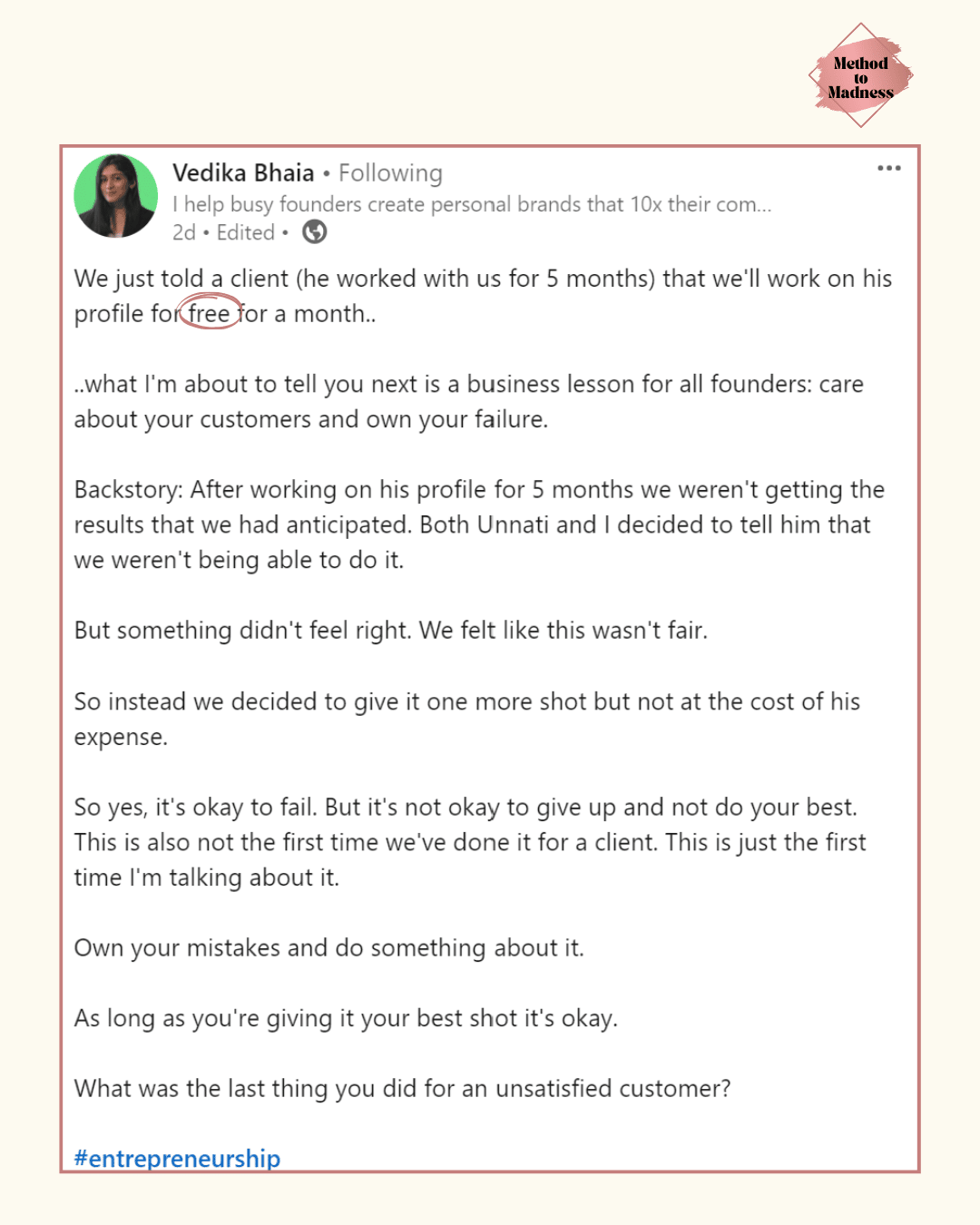Image resolution: width=980 pixels, height=1225 pixels.
Task: Open the Vedika Bhaia name link
Action: [x=243, y=172]
